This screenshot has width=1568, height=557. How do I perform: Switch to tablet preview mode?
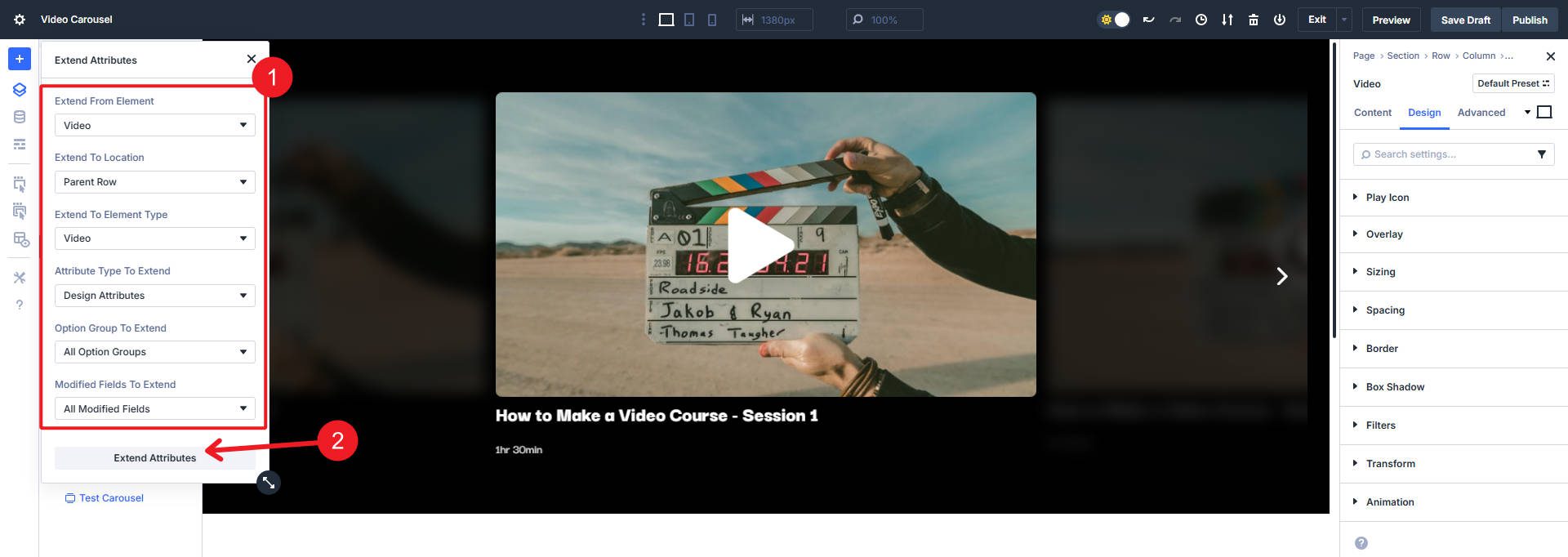[x=689, y=20]
